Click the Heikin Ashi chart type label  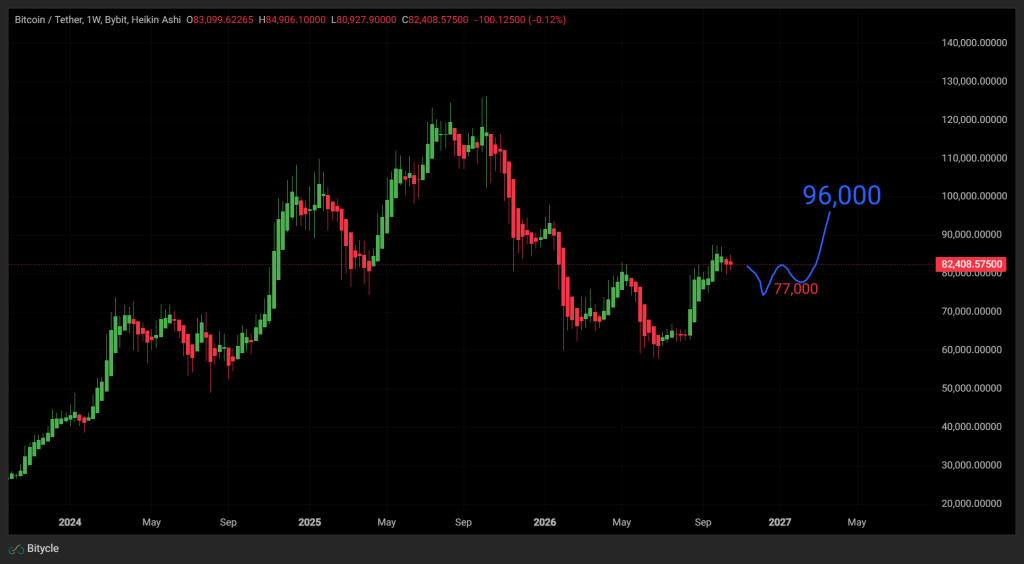point(154,20)
